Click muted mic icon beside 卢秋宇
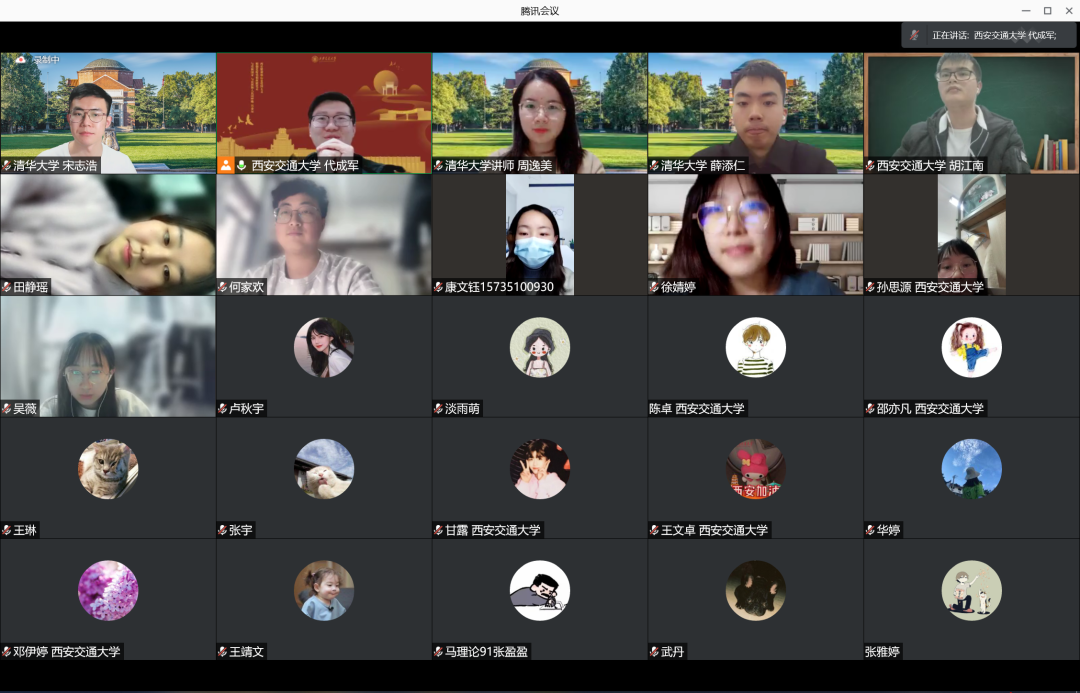The width and height of the screenshot is (1080, 693). pyautogui.click(x=223, y=409)
